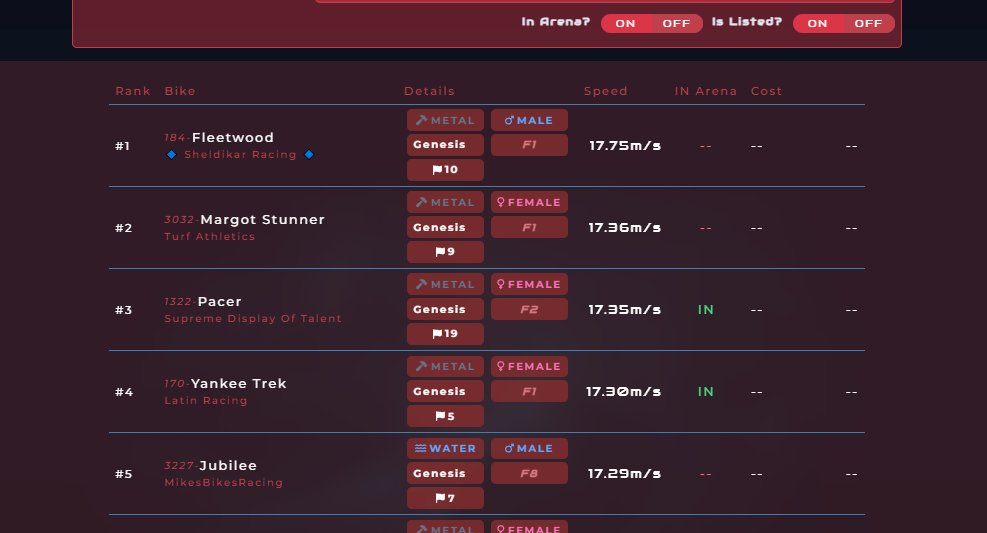
Task: Click Jubilee's flag 7 tag
Action: (445, 498)
